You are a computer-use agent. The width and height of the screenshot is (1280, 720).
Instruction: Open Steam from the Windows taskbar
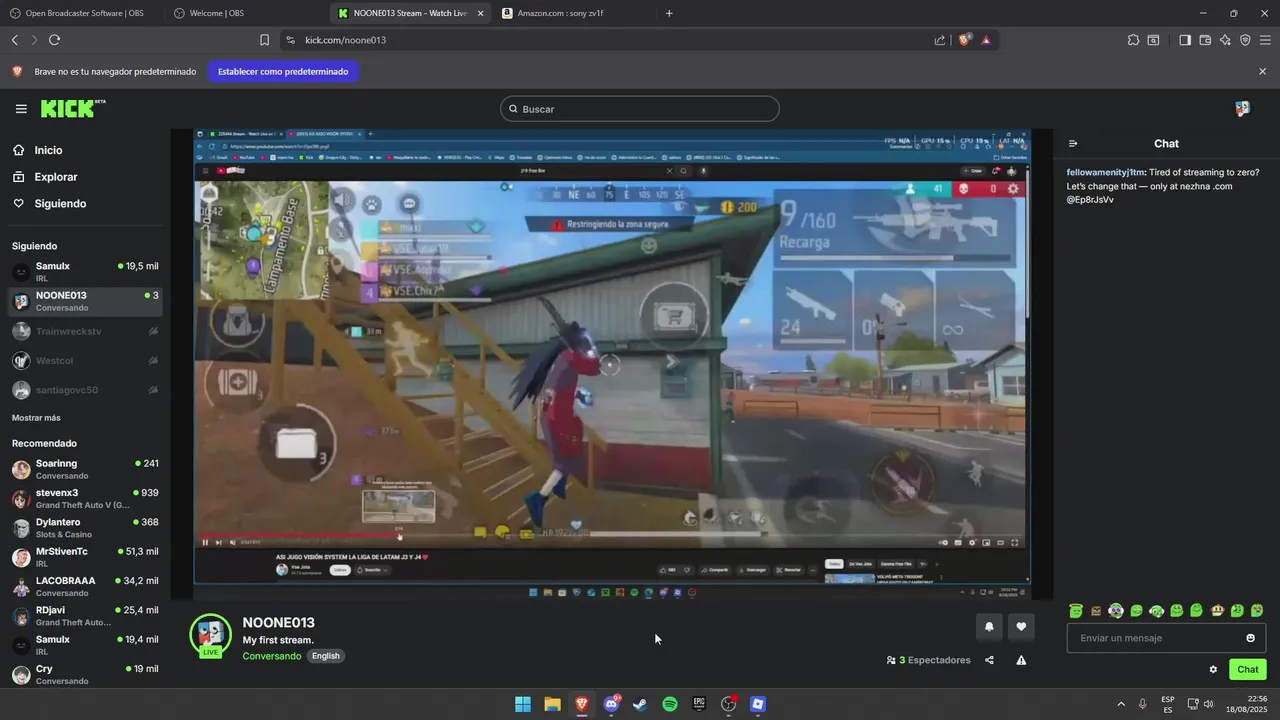point(640,704)
